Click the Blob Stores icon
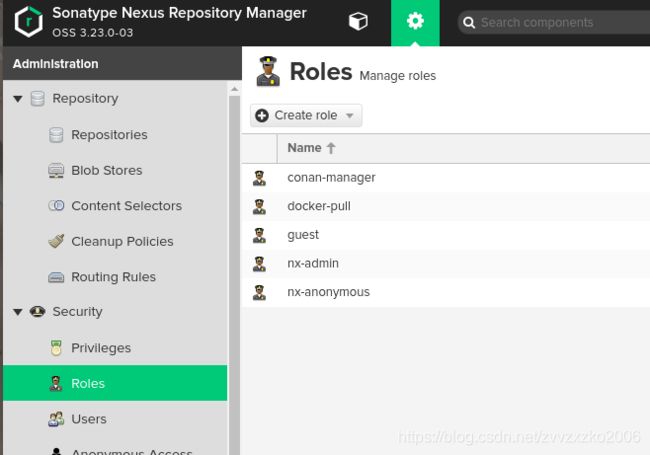The image size is (650, 455). coord(56,170)
